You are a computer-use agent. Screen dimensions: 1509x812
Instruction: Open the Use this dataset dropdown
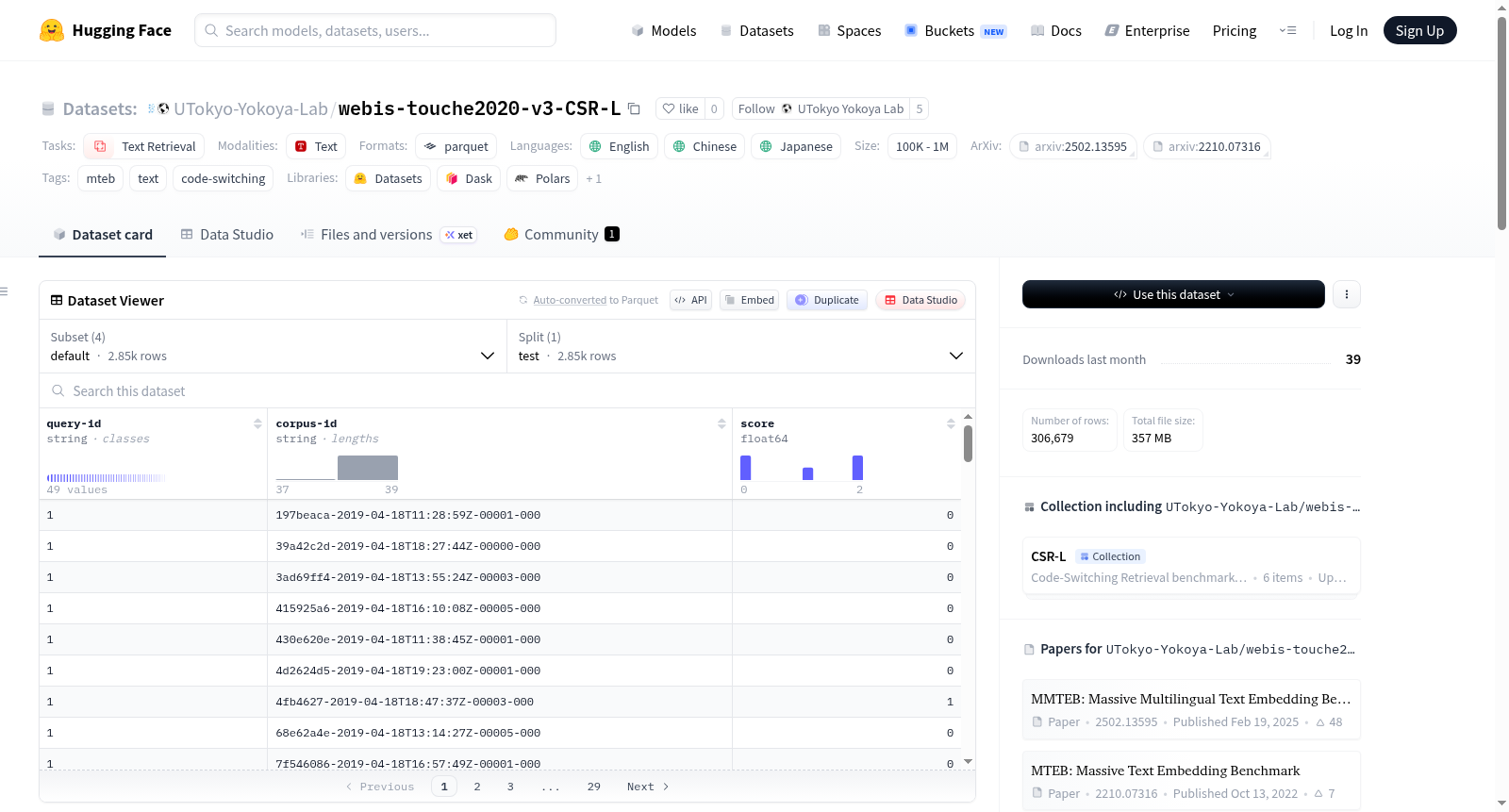tap(1173, 294)
